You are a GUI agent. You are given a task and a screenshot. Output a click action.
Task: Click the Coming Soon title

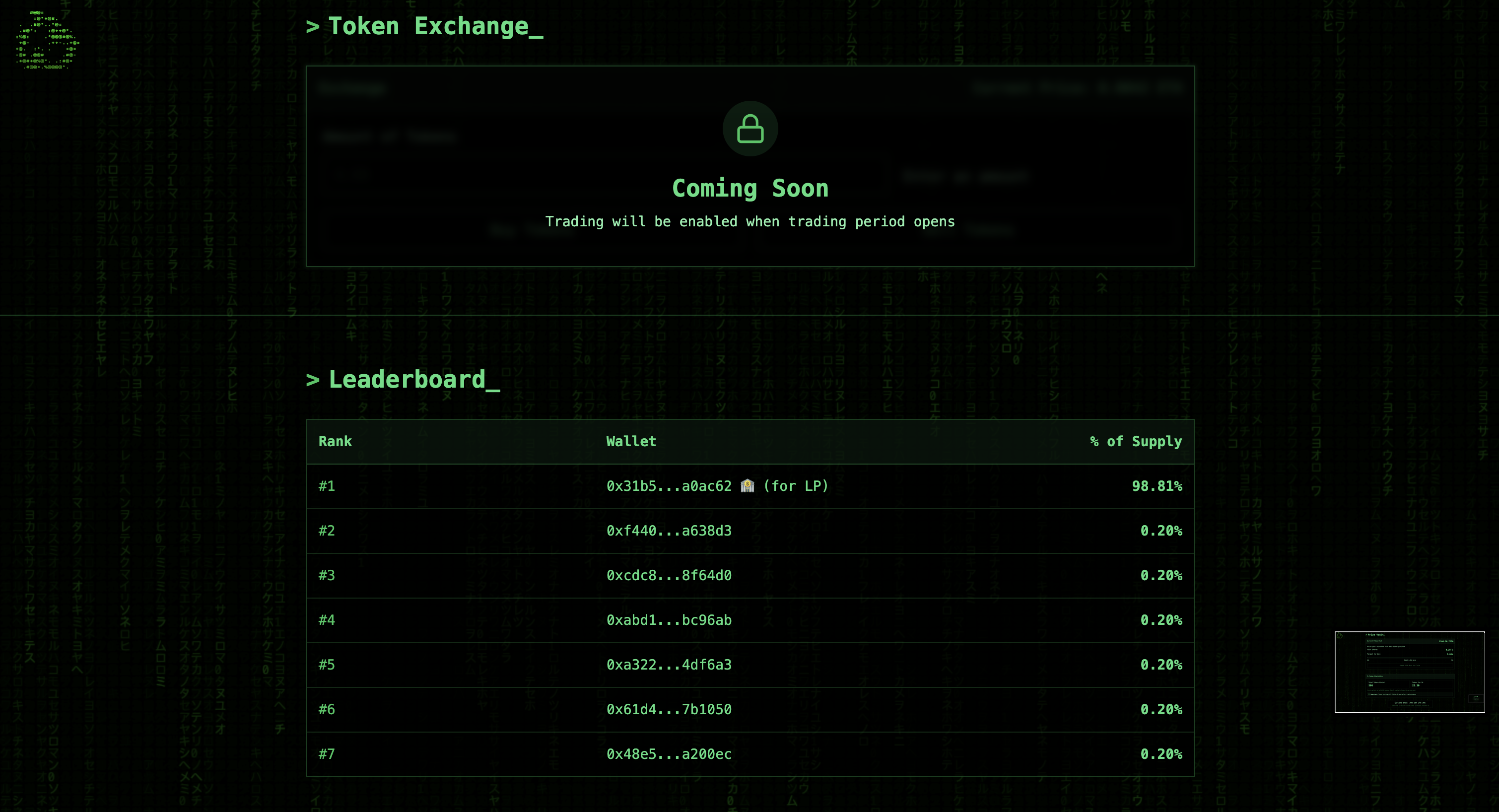pos(750,189)
